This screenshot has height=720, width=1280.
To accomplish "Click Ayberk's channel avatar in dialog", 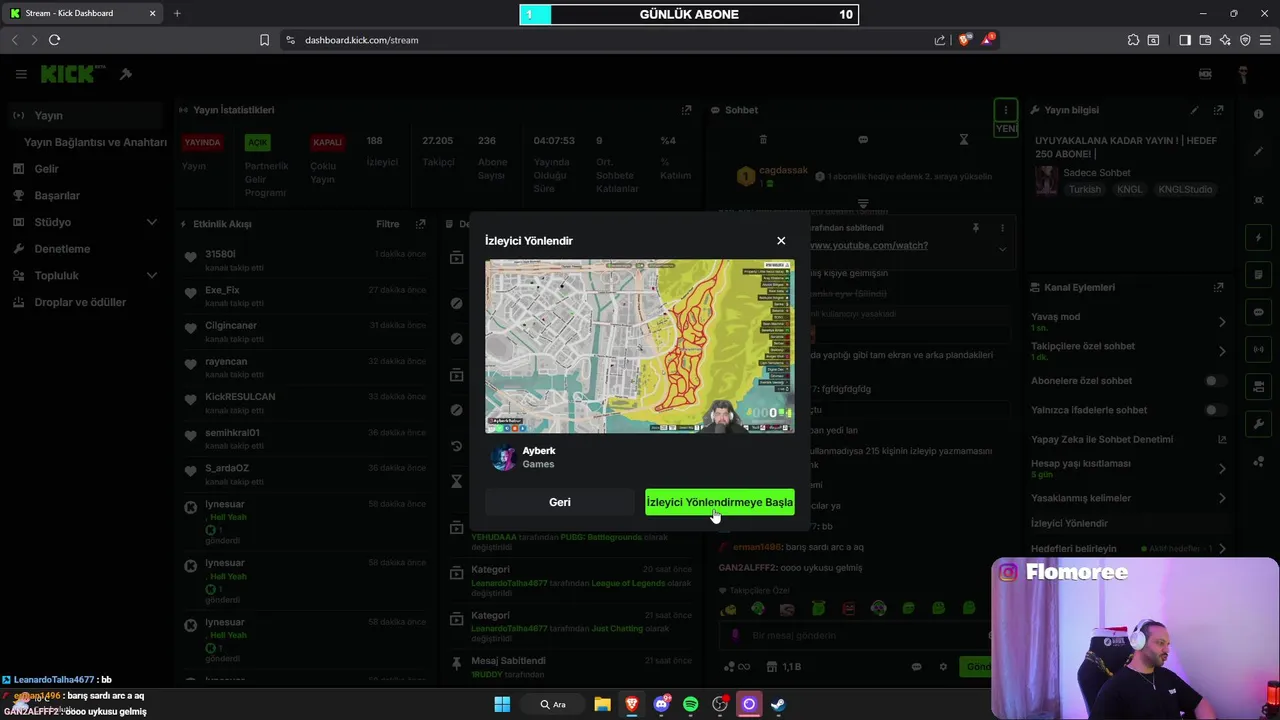I will click(x=503, y=457).
